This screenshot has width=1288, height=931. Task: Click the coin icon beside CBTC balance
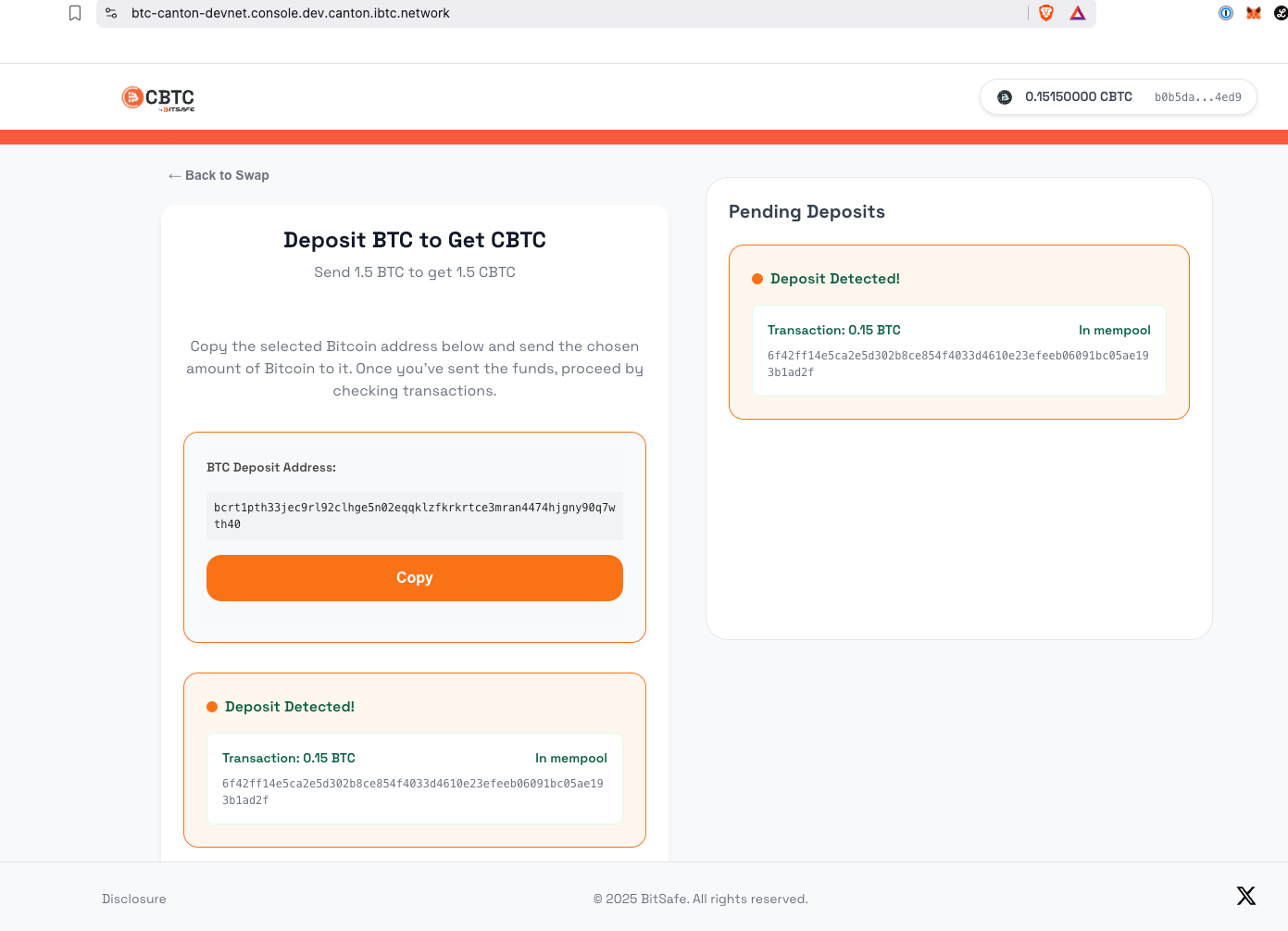point(1005,97)
